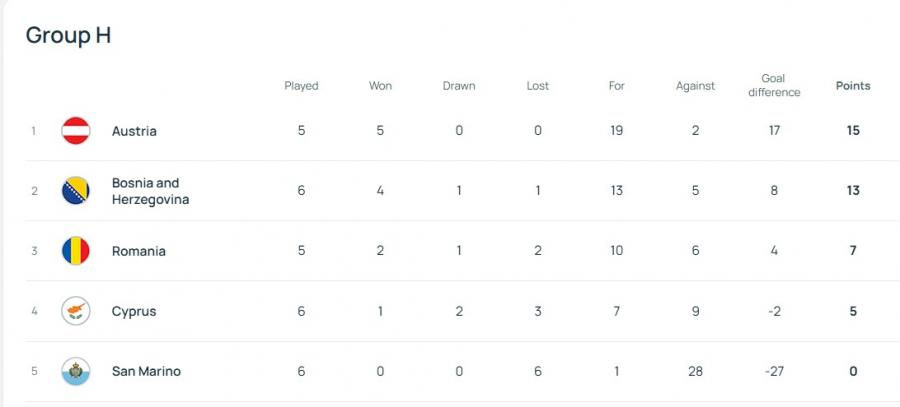Image resolution: width=900 pixels, height=407 pixels.
Task: Click the Lost column header
Action: pyautogui.click(x=538, y=86)
